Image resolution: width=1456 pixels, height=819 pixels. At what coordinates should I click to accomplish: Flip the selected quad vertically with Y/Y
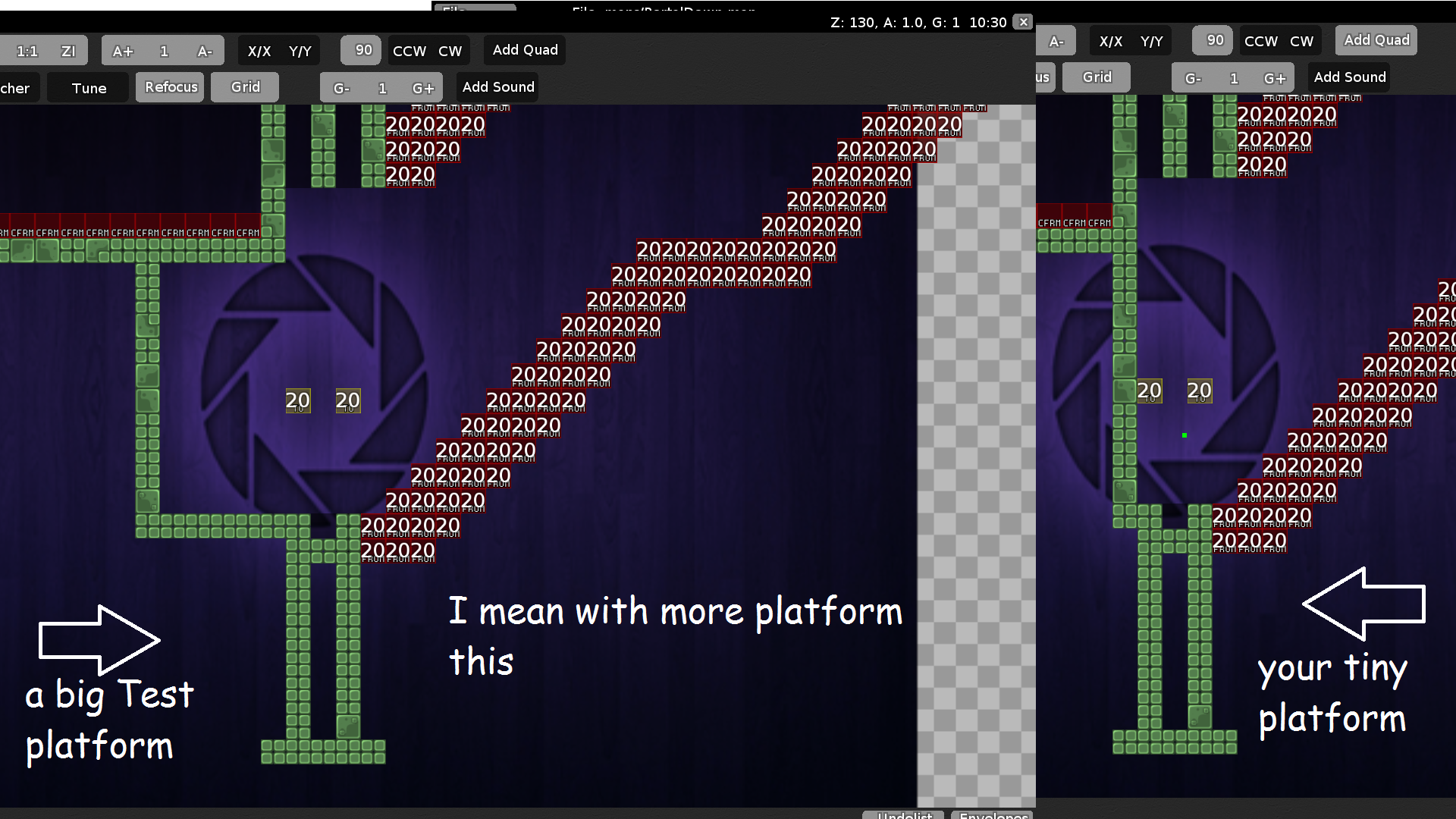(301, 50)
